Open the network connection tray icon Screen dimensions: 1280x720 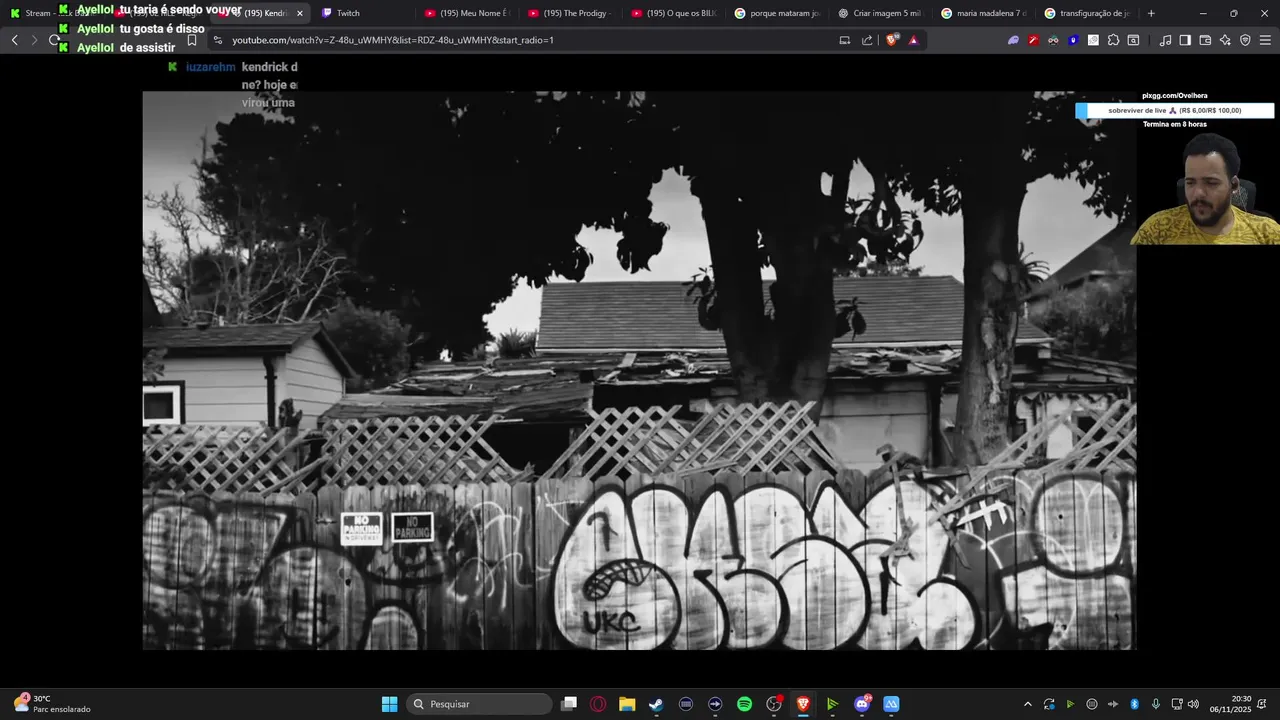1177,704
